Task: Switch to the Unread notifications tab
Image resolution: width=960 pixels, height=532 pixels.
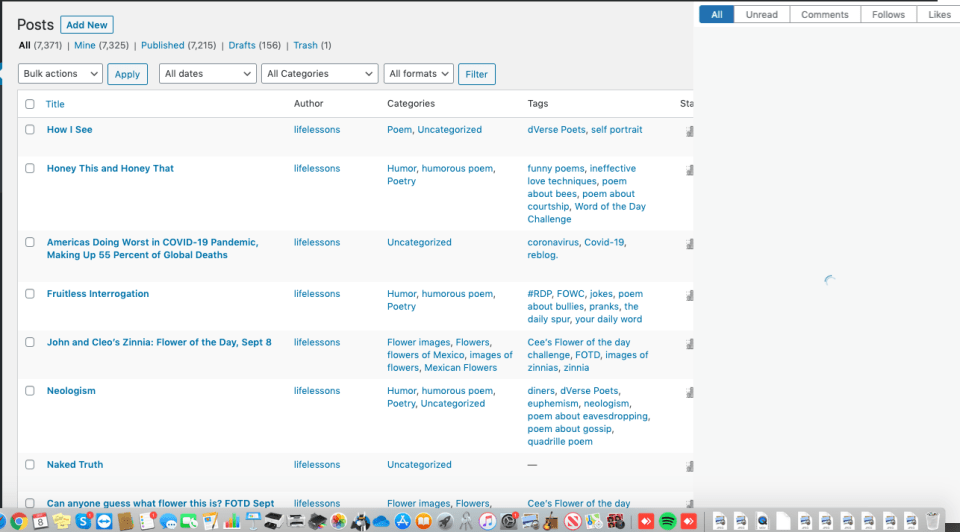Action: (762, 15)
